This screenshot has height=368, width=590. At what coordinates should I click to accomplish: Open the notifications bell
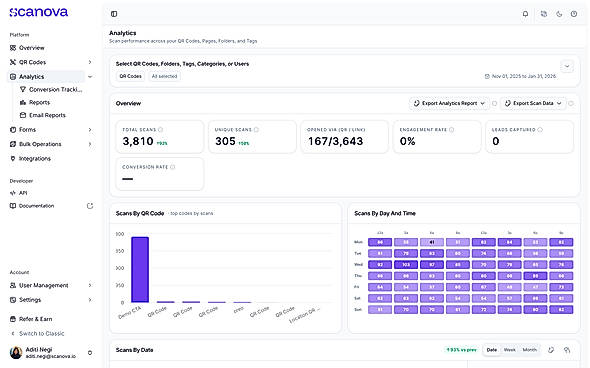point(525,14)
